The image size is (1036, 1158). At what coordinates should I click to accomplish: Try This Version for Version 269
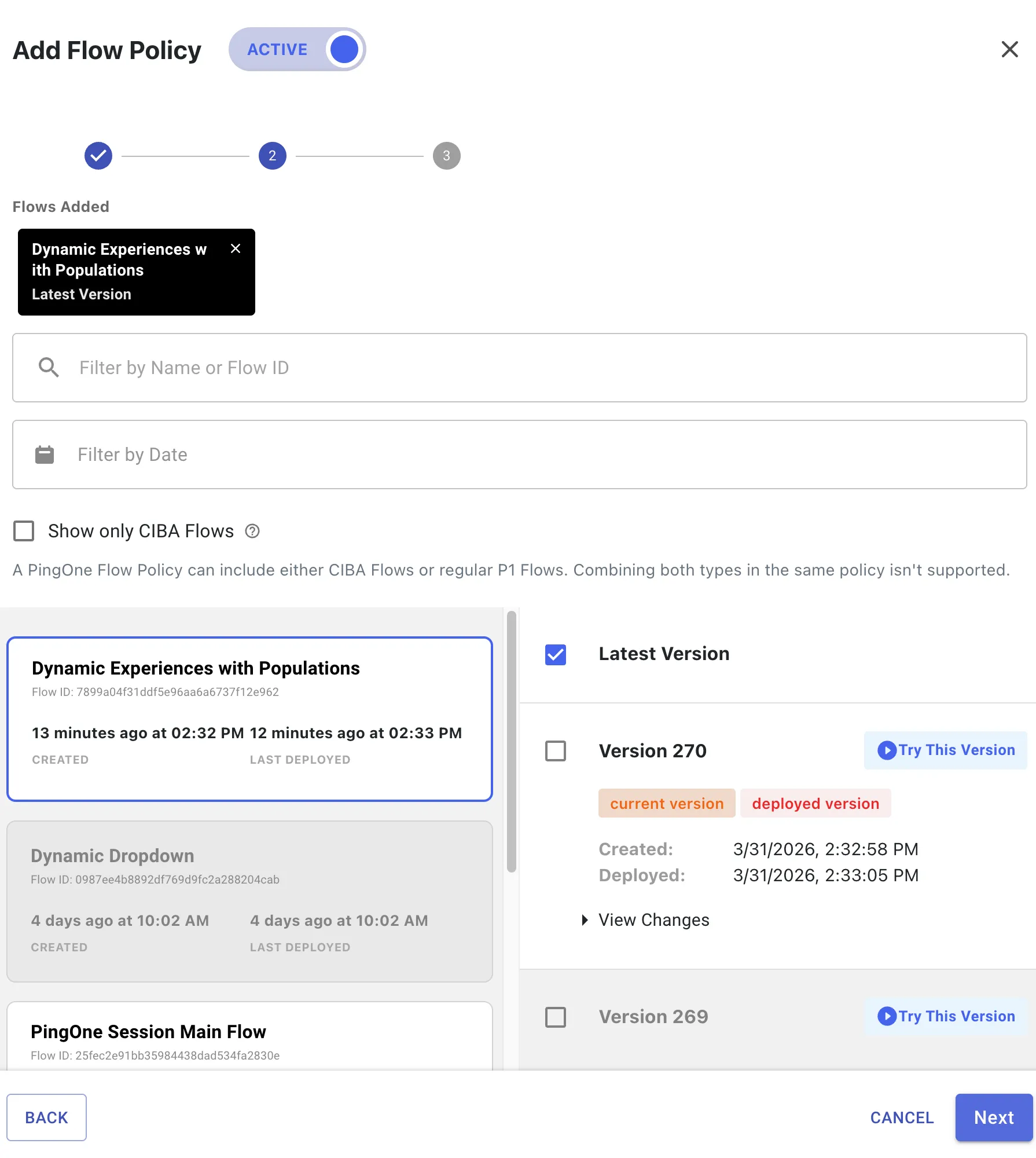(945, 1017)
